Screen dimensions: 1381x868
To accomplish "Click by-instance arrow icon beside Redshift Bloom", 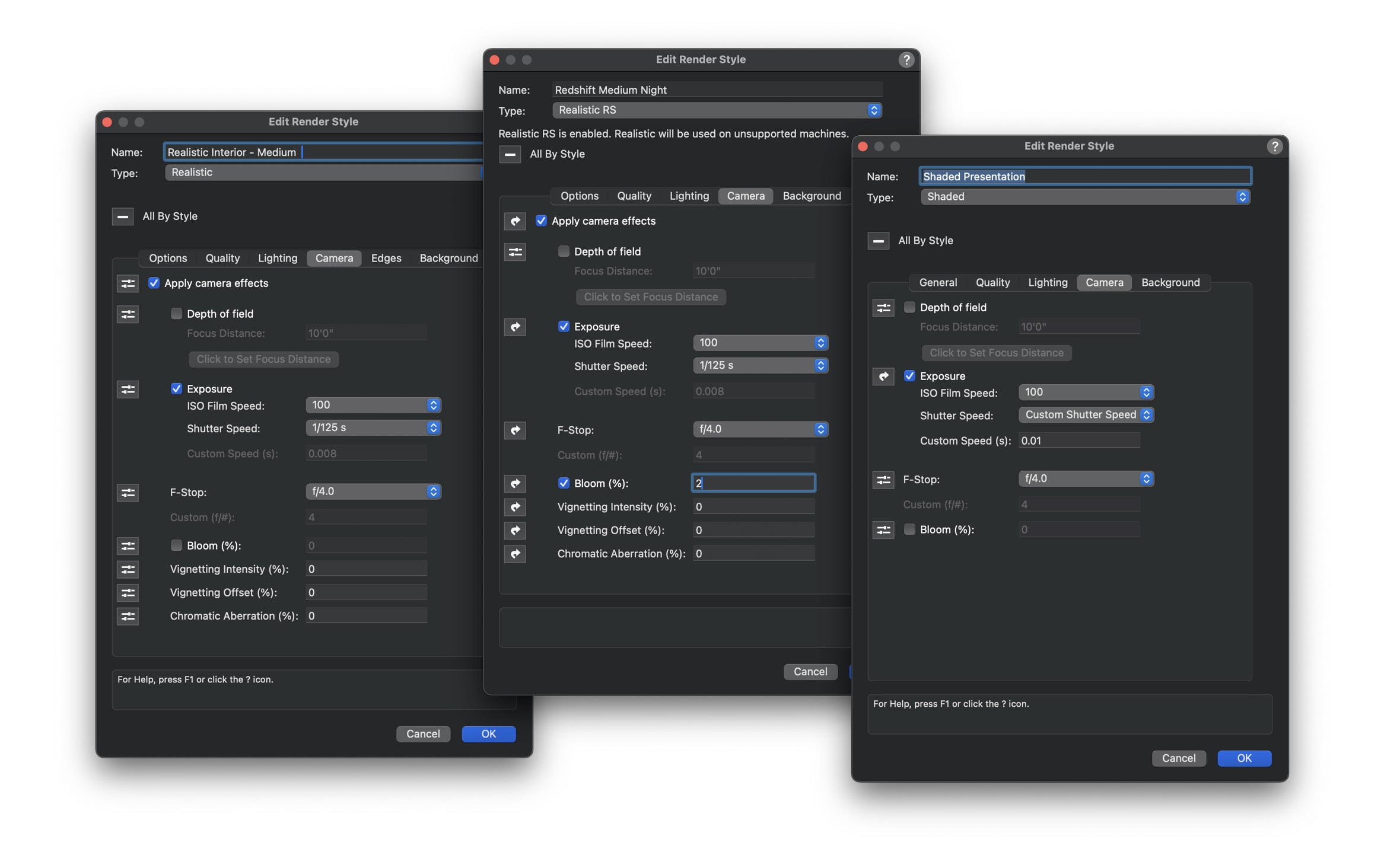I will pos(515,484).
